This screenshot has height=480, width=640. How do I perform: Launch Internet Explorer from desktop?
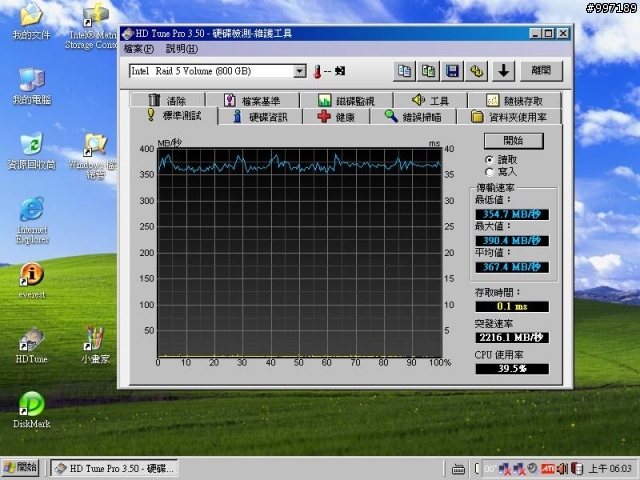[x=32, y=220]
